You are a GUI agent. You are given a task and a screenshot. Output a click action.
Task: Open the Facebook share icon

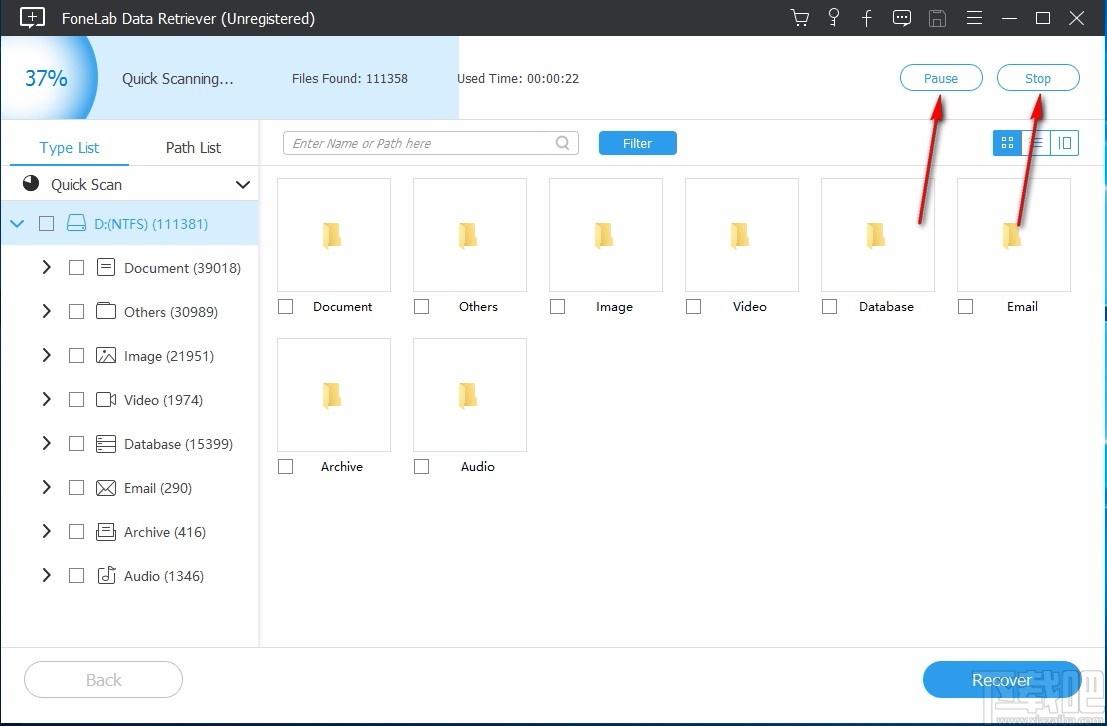coord(867,18)
